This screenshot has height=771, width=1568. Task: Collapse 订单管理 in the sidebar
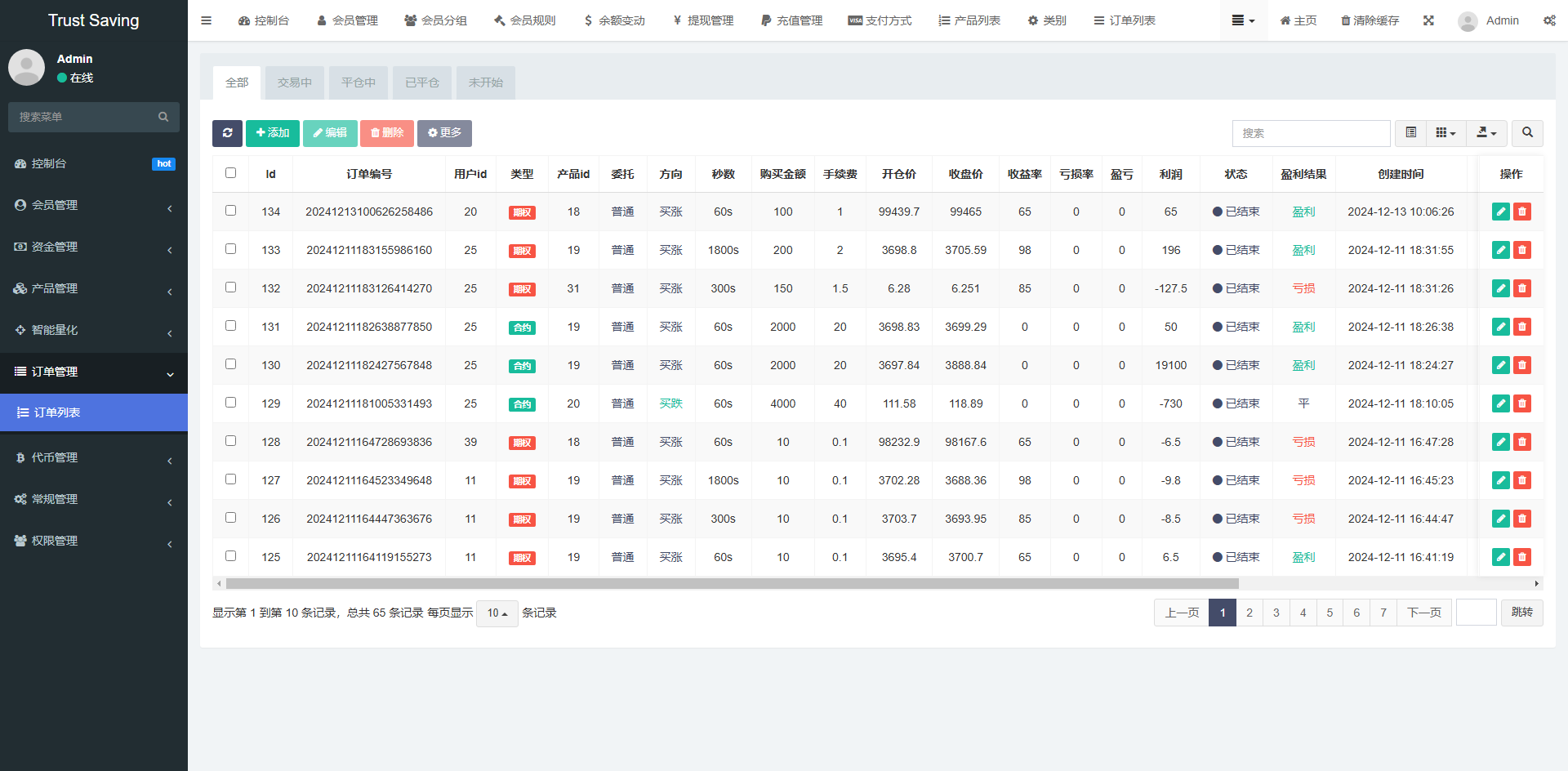point(94,372)
